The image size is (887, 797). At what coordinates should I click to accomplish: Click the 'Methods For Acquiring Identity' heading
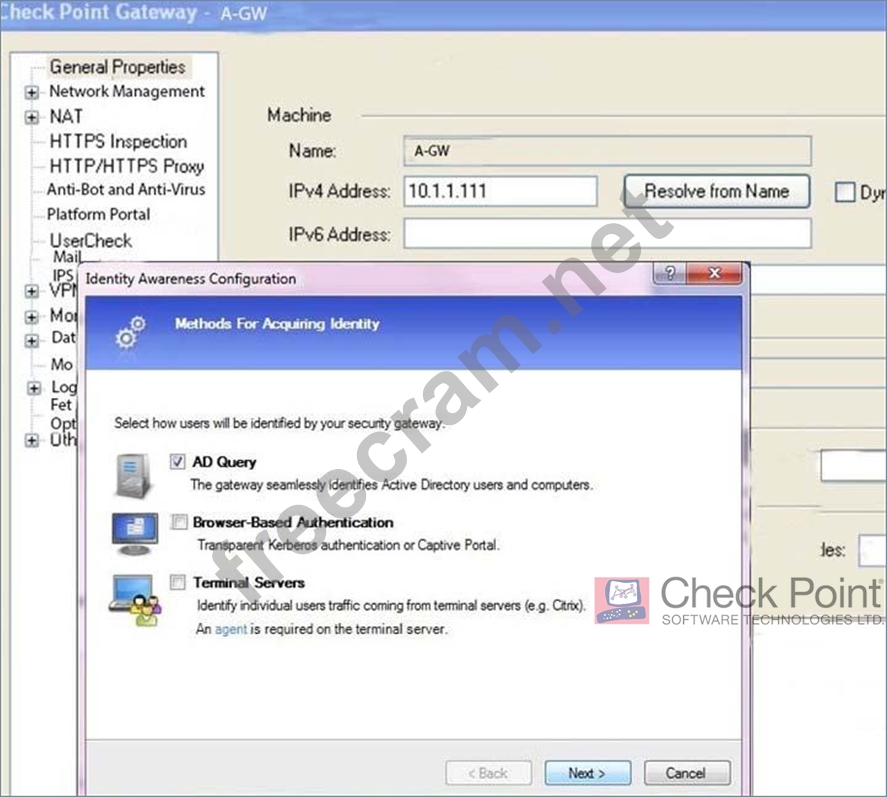point(277,324)
